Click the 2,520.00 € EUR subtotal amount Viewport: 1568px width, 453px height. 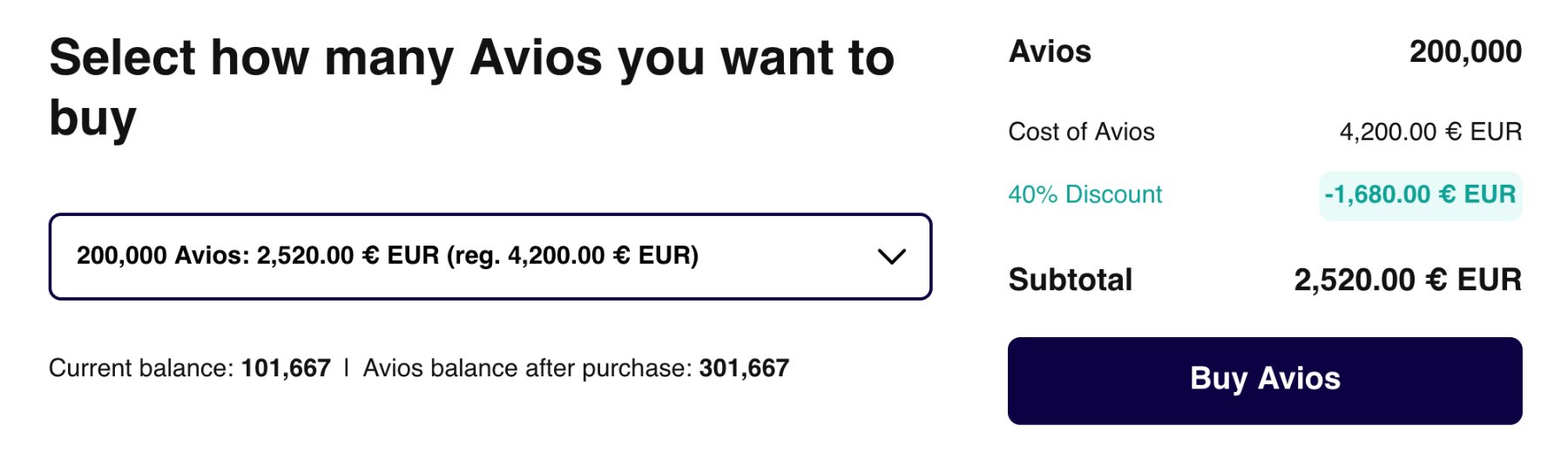click(1407, 280)
